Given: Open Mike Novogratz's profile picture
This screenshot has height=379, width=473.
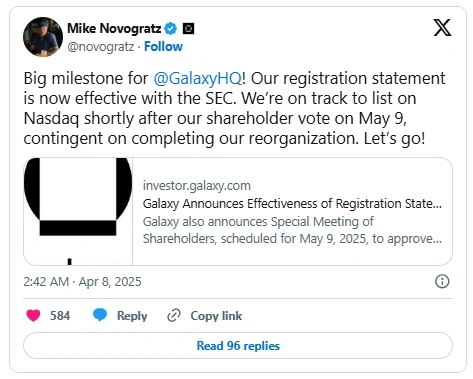Looking at the screenshot, I should point(43,37).
